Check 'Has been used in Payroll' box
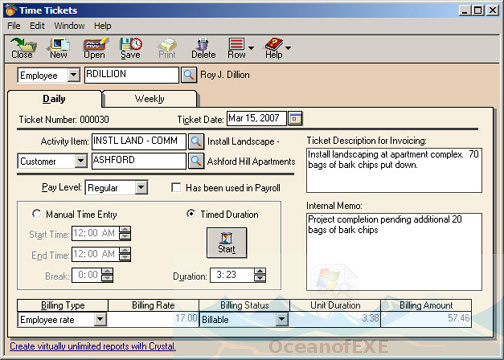Screen dimensions: 504x360 pos(176,187)
